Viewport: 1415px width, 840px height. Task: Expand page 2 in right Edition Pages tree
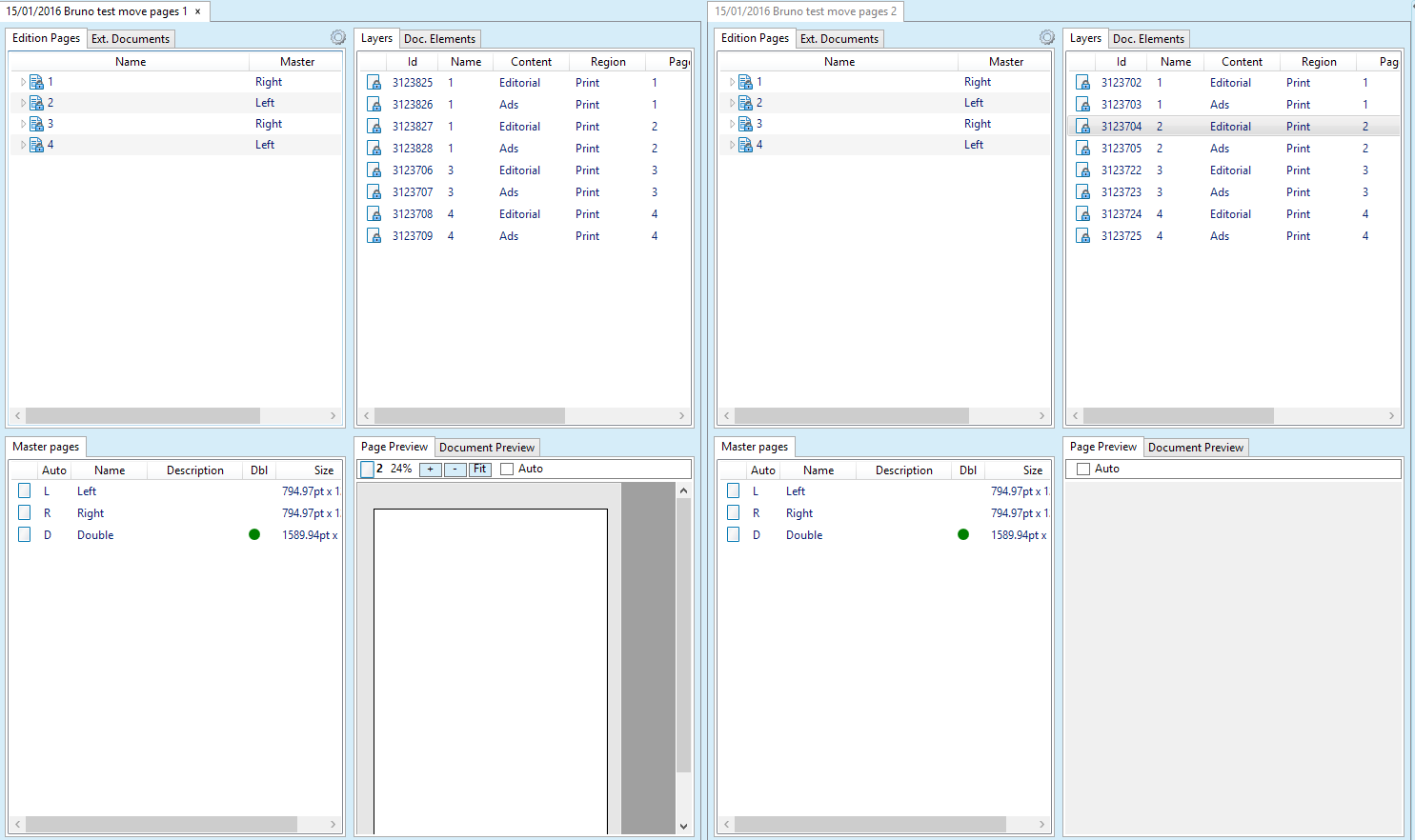coord(732,103)
